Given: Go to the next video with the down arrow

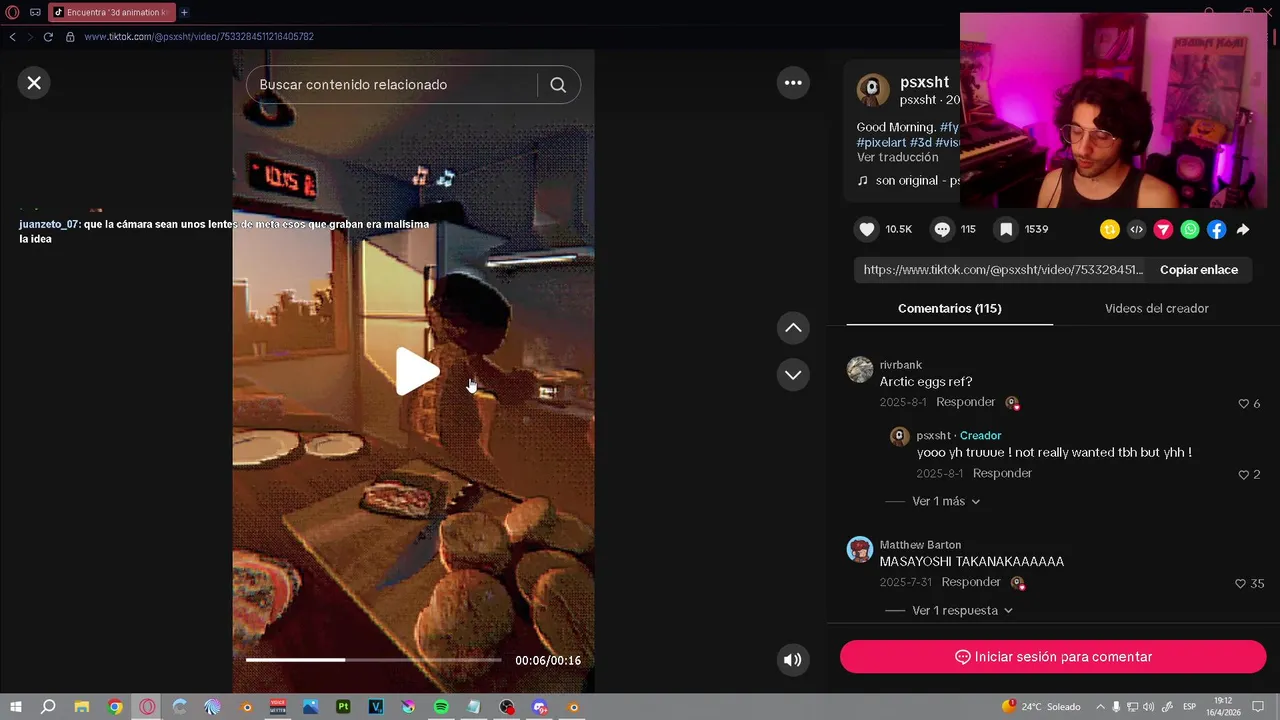Looking at the screenshot, I should pyautogui.click(x=793, y=375).
